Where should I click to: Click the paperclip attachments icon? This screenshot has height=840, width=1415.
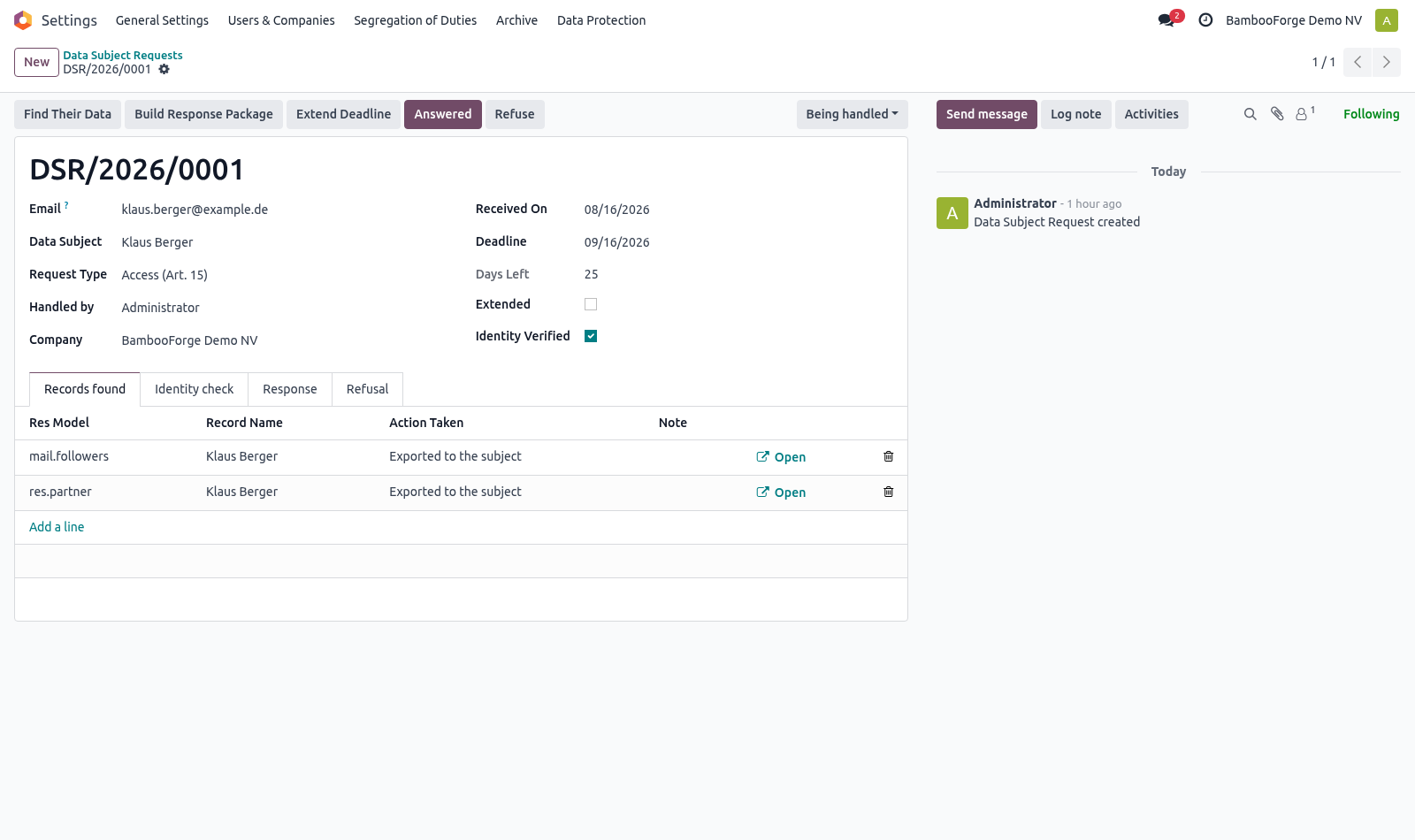(x=1277, y=114)
